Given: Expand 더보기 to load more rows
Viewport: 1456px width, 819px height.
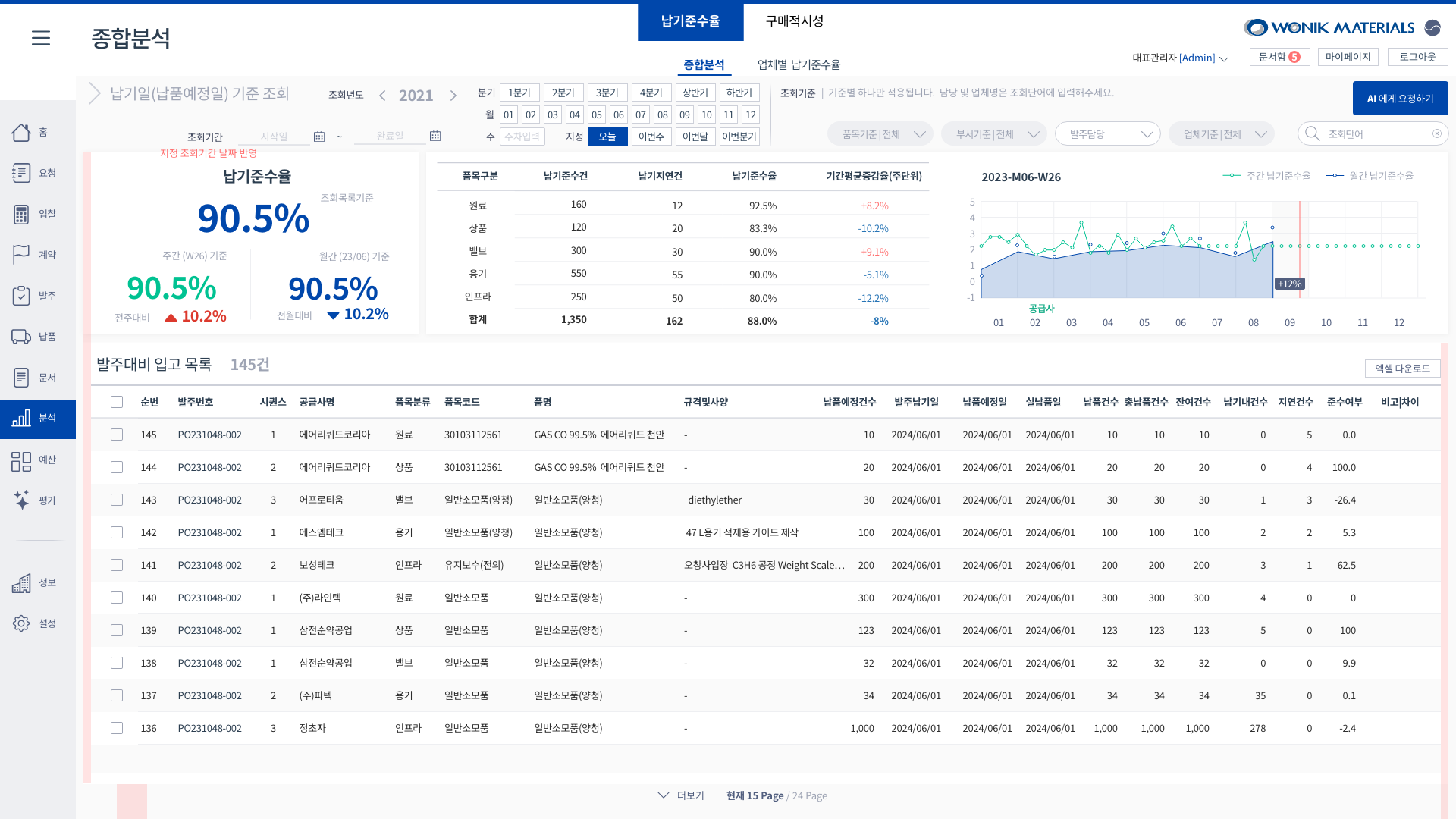Looking at the screenshot, I should click(x=681, y=795).
